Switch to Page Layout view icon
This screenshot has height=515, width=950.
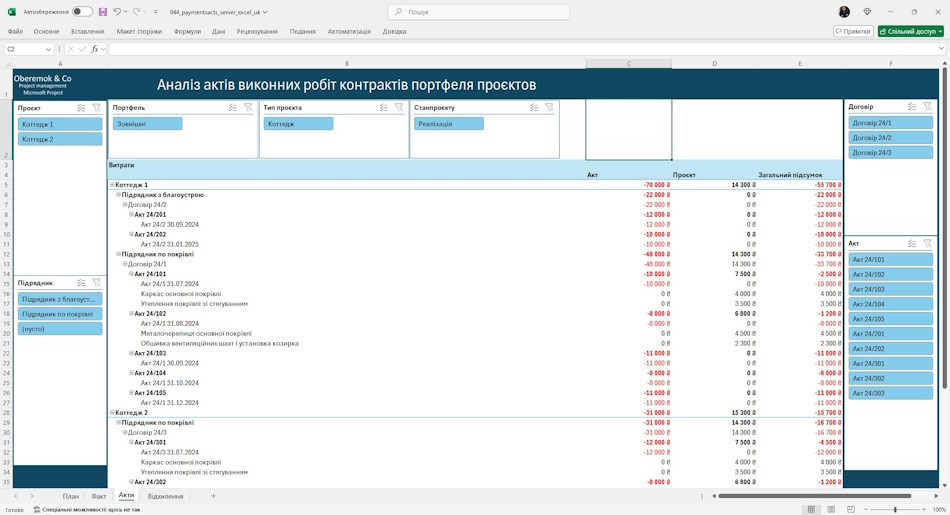831,510
